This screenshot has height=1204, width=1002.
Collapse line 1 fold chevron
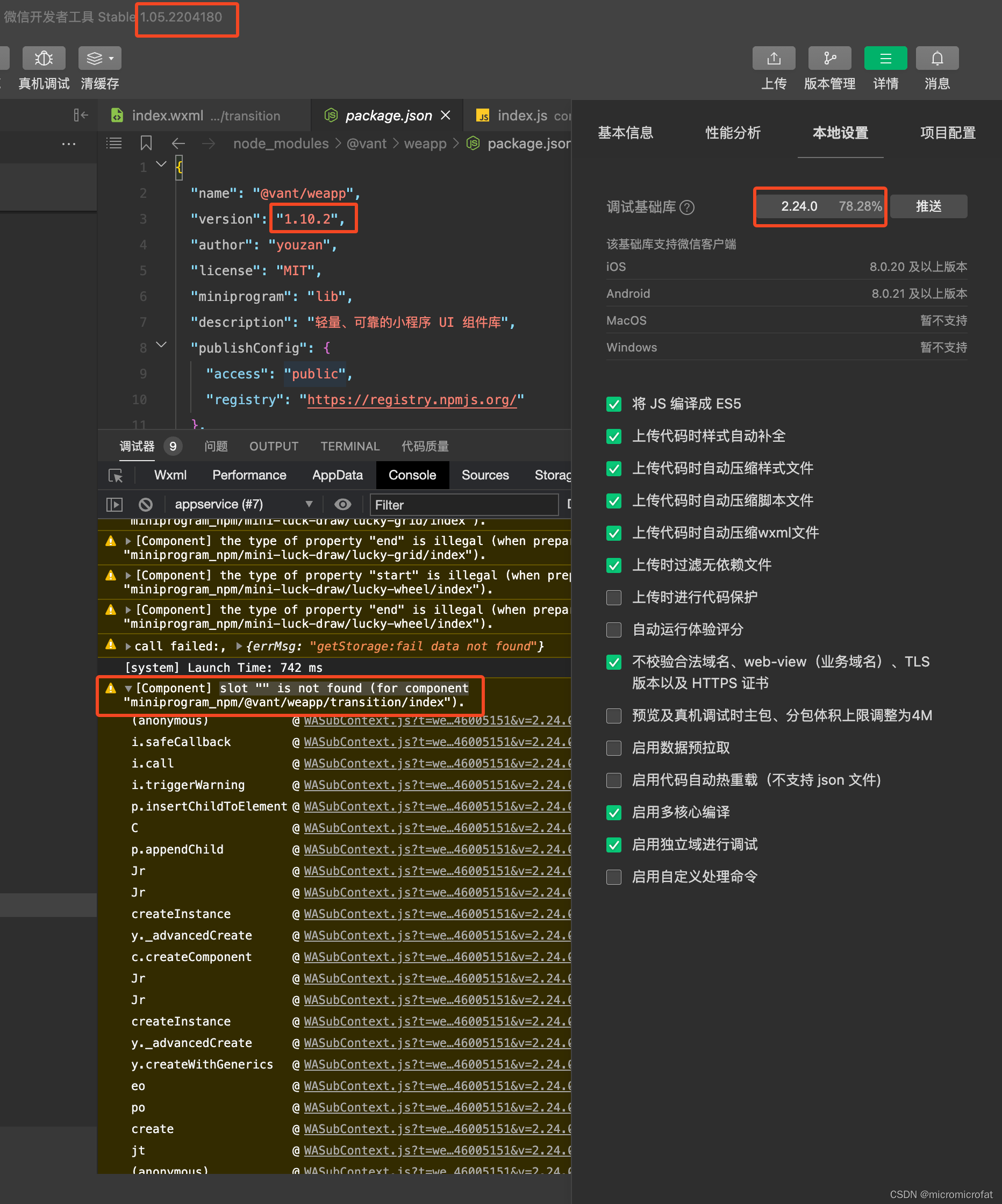coord(162,164)
